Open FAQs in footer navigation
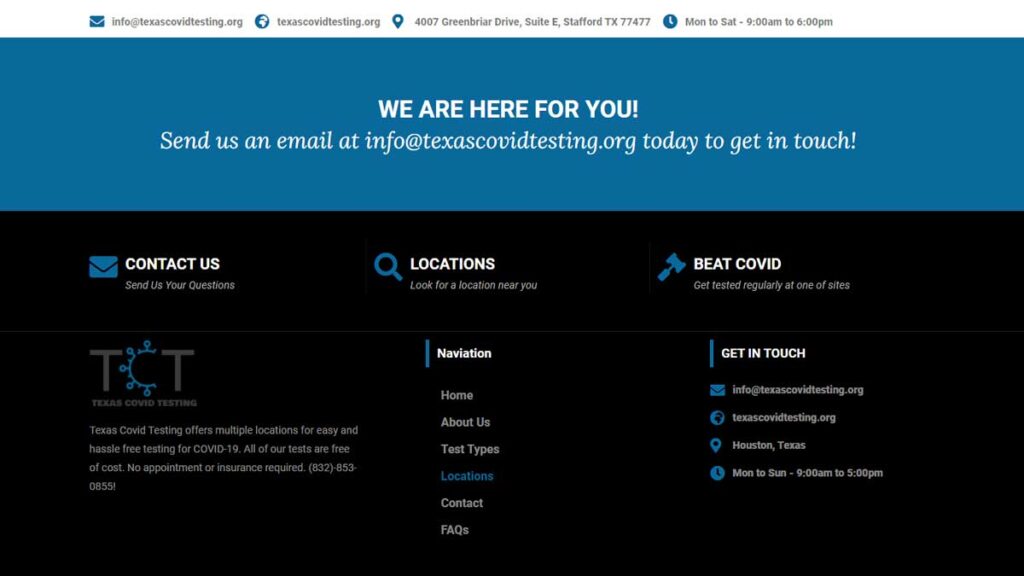Image resolution: width=1024 pixels, height=576 pixels. pos(455,530)
